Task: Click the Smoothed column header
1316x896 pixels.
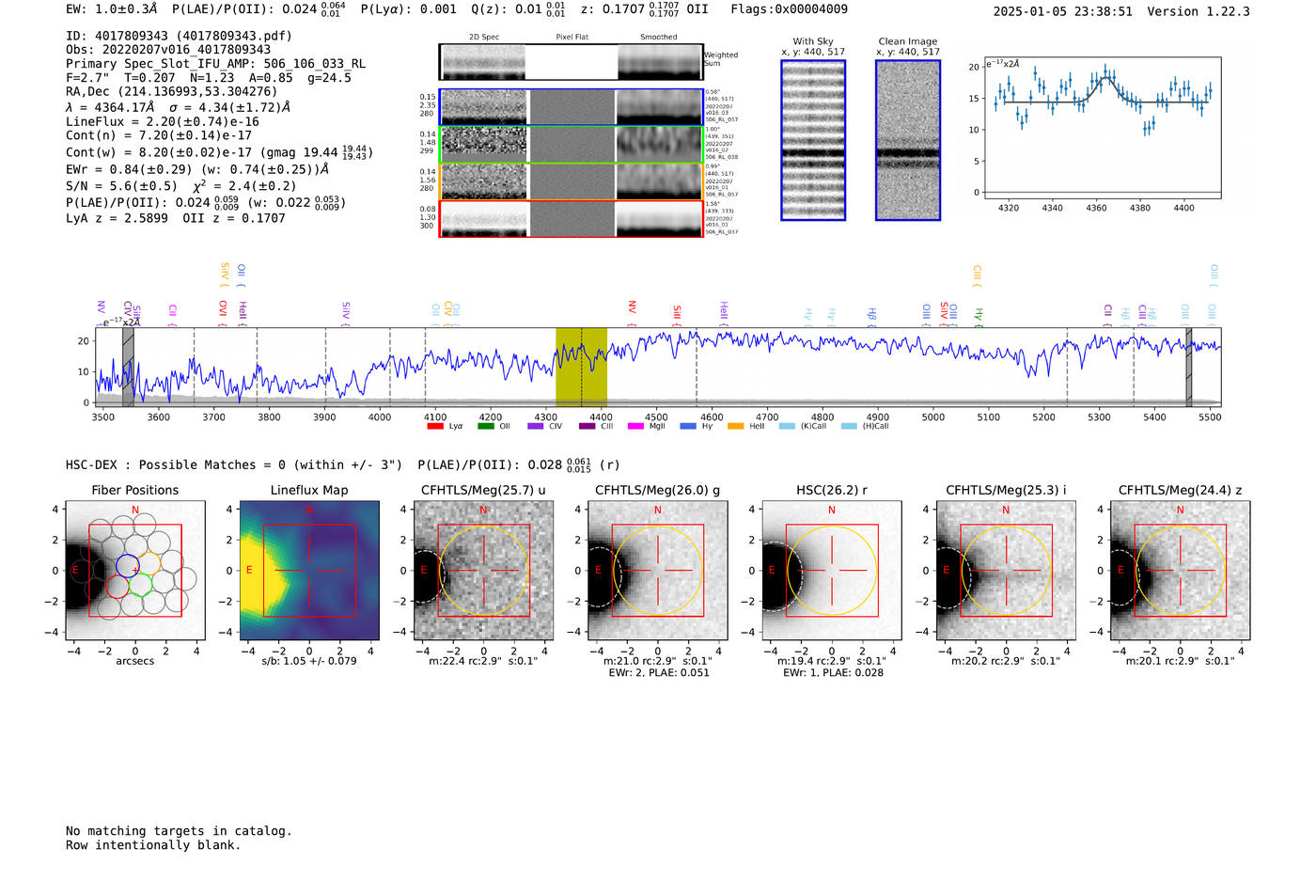Action: coord(659,38)
